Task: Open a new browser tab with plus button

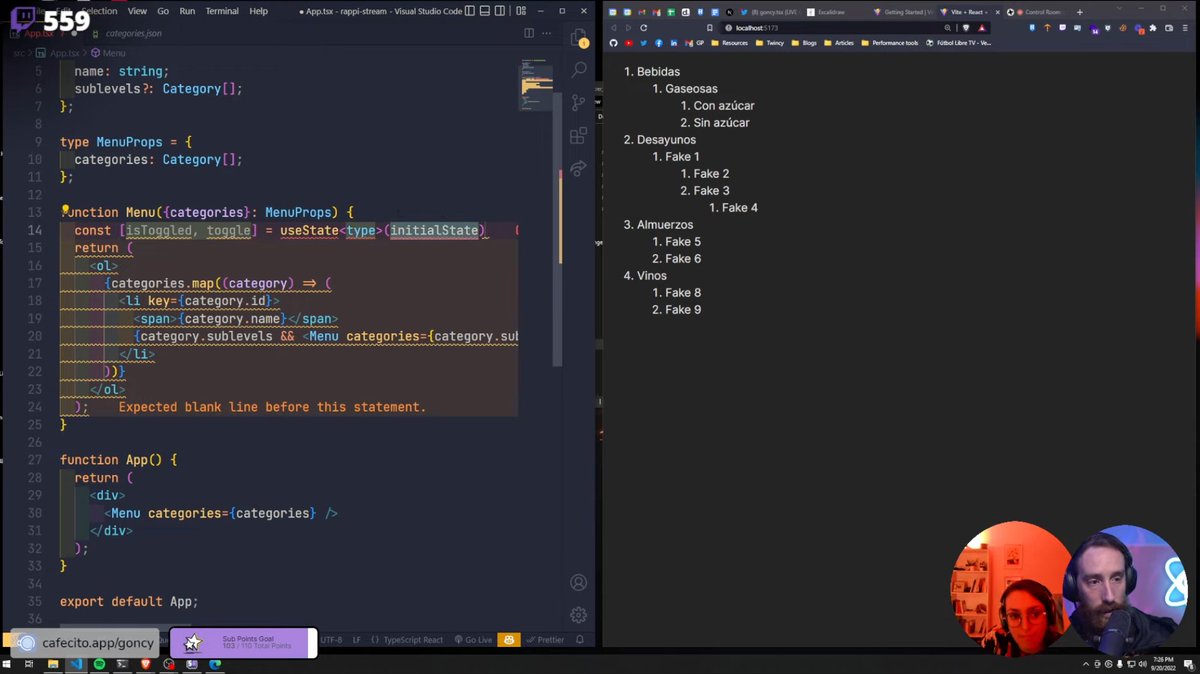Action: point(1079,12)
